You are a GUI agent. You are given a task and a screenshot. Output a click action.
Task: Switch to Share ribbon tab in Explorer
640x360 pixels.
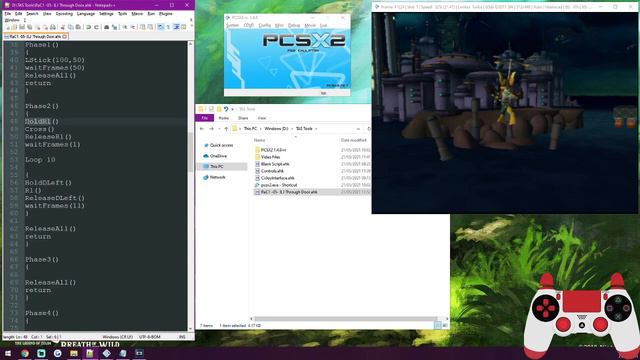pyautogui.click(x=243, y=118)
